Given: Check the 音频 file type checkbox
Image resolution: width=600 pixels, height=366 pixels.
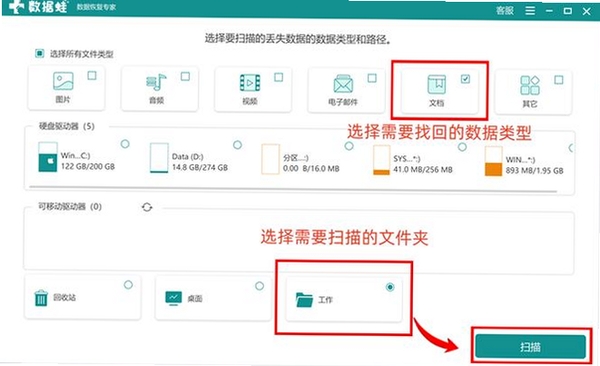Looking at the screenshot, I should point(185,77).
